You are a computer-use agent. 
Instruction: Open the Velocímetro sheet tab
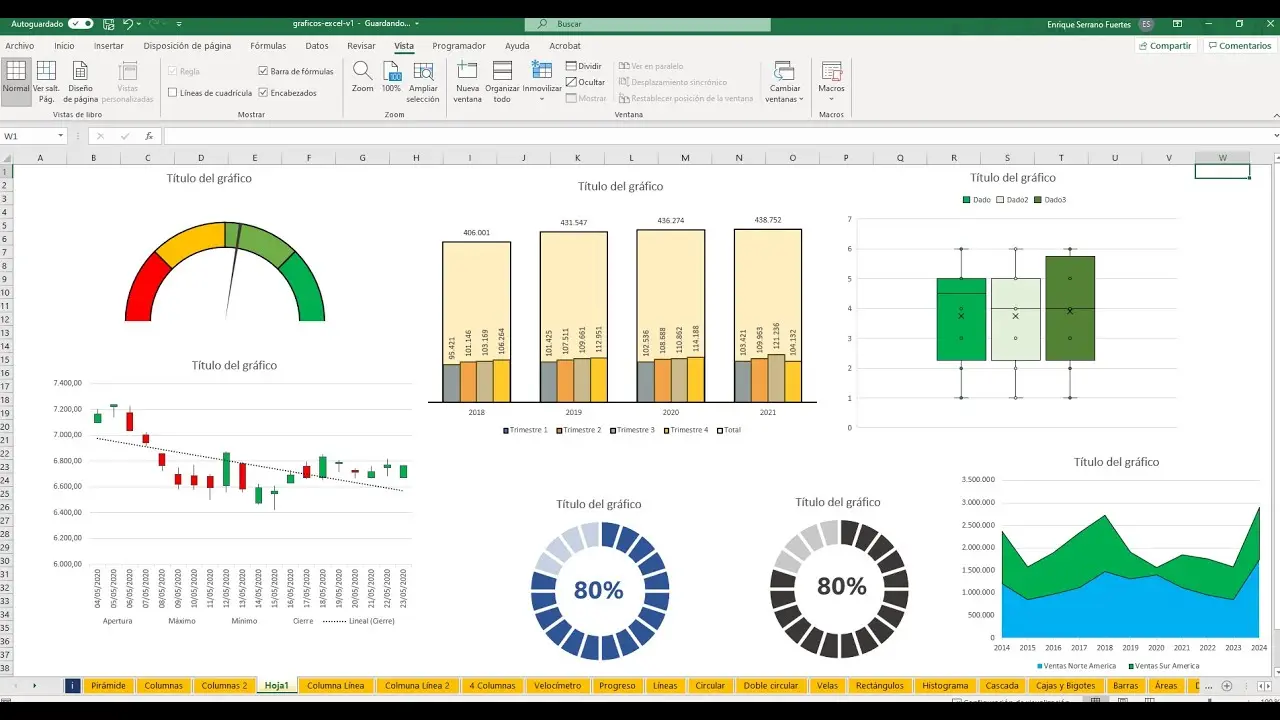[557, 686]
